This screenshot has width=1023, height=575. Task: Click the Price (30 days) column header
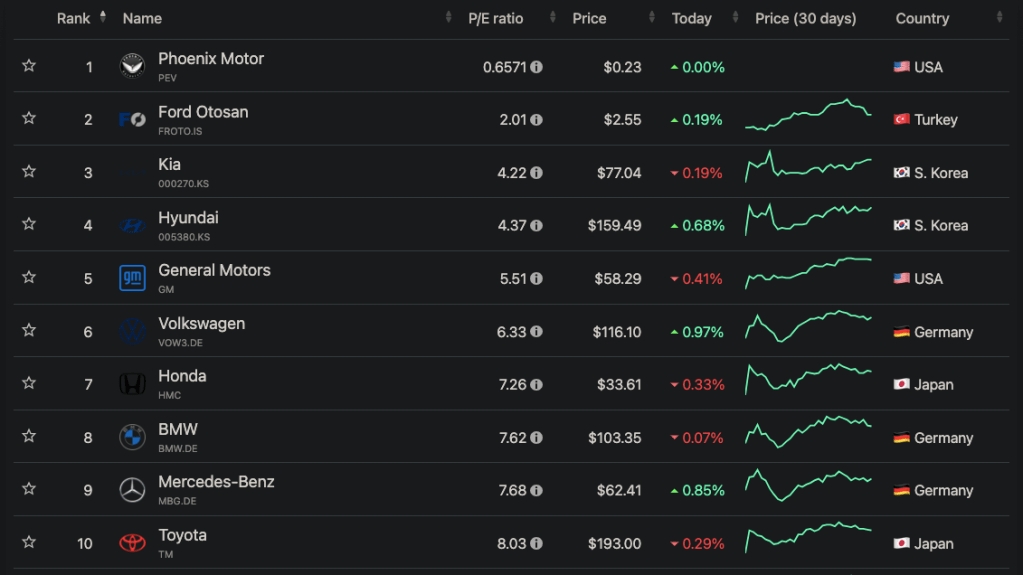coord(805,18)
